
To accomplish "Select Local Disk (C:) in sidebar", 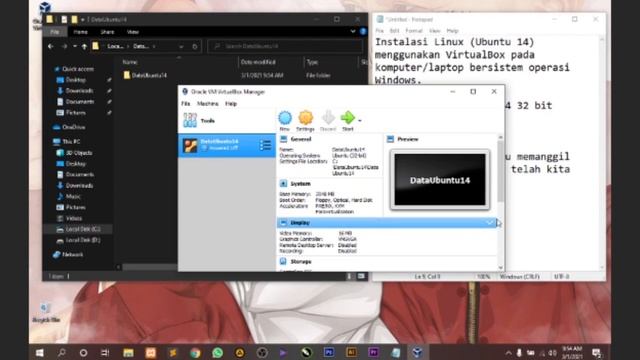I will pos(78,229).
